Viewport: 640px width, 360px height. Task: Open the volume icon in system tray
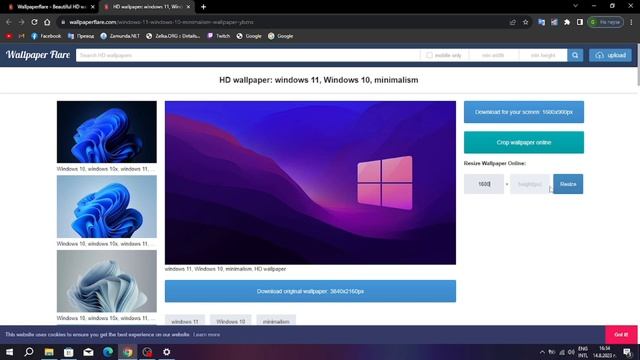tap(571, 352)
